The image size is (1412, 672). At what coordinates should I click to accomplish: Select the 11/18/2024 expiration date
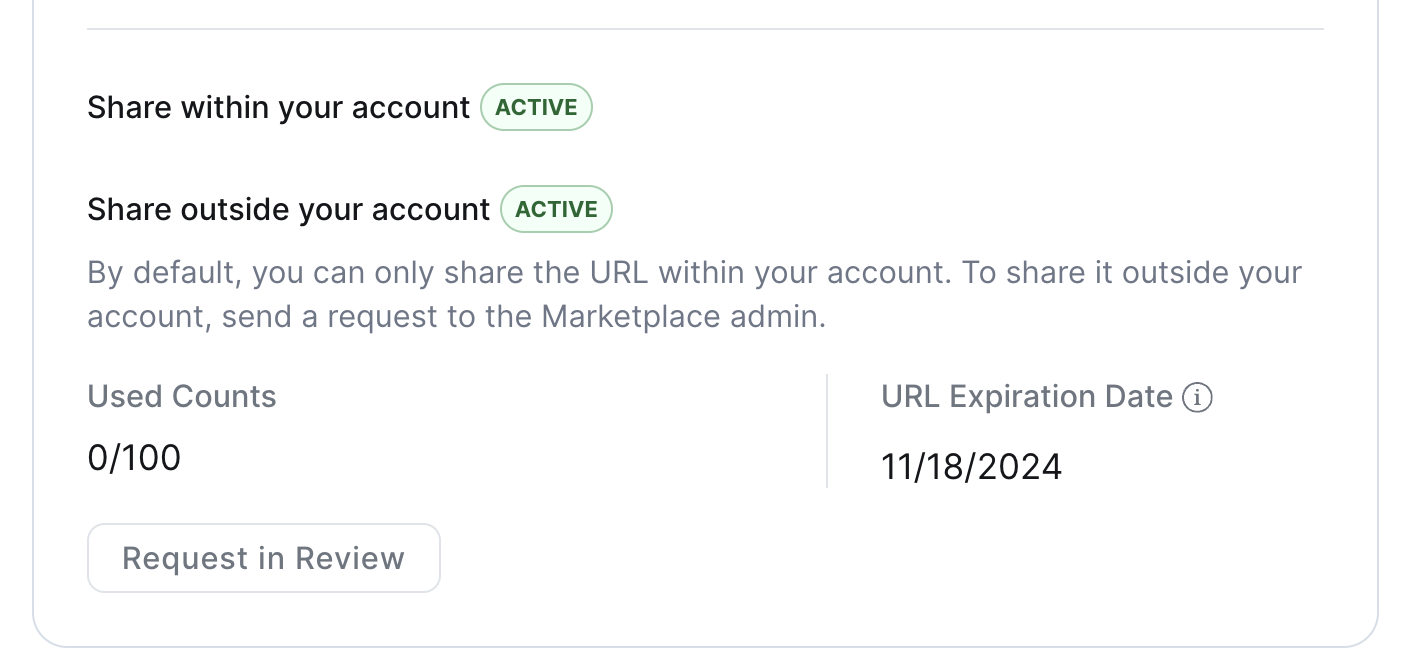(971, 467)
